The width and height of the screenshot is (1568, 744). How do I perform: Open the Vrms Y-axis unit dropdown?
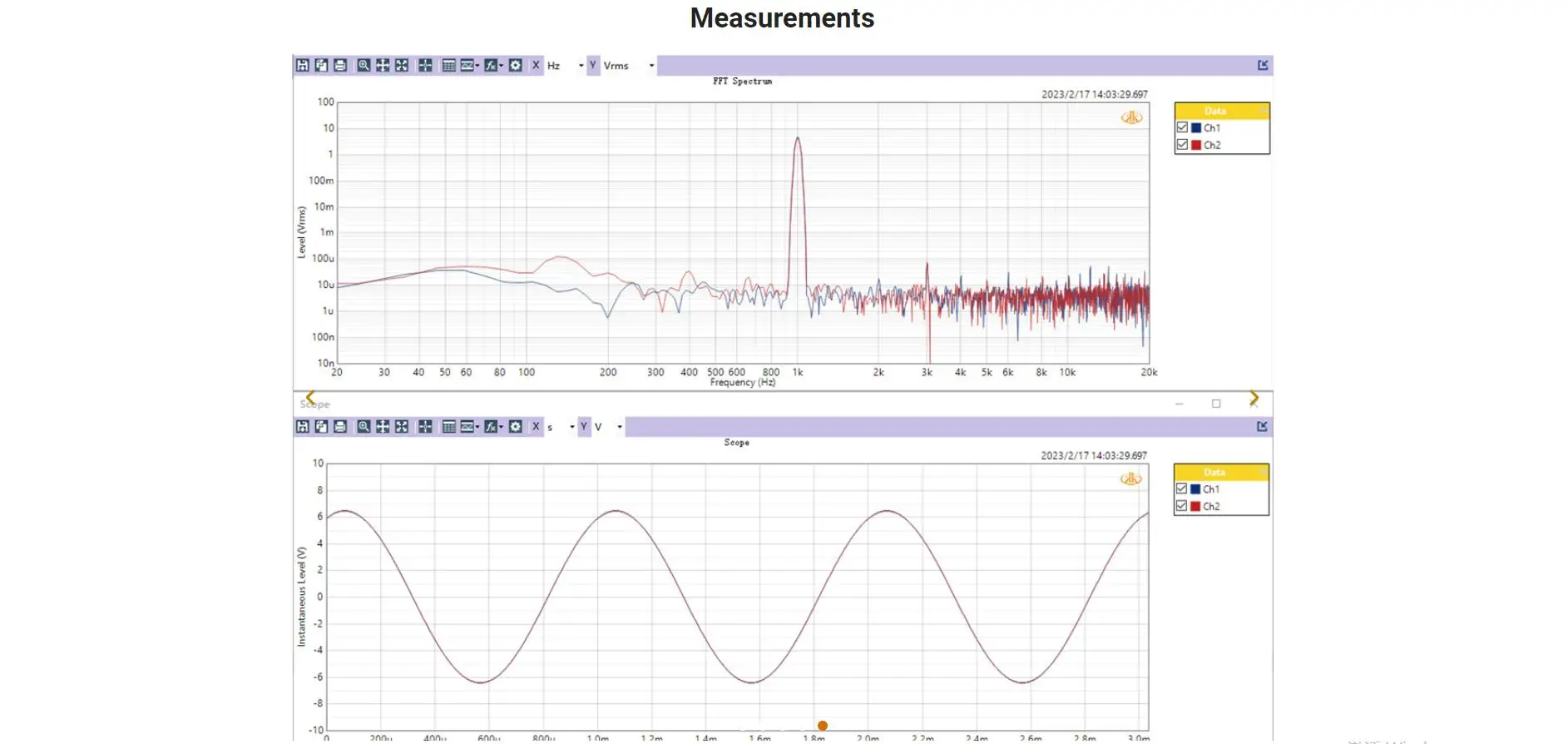tap(651, 66)
